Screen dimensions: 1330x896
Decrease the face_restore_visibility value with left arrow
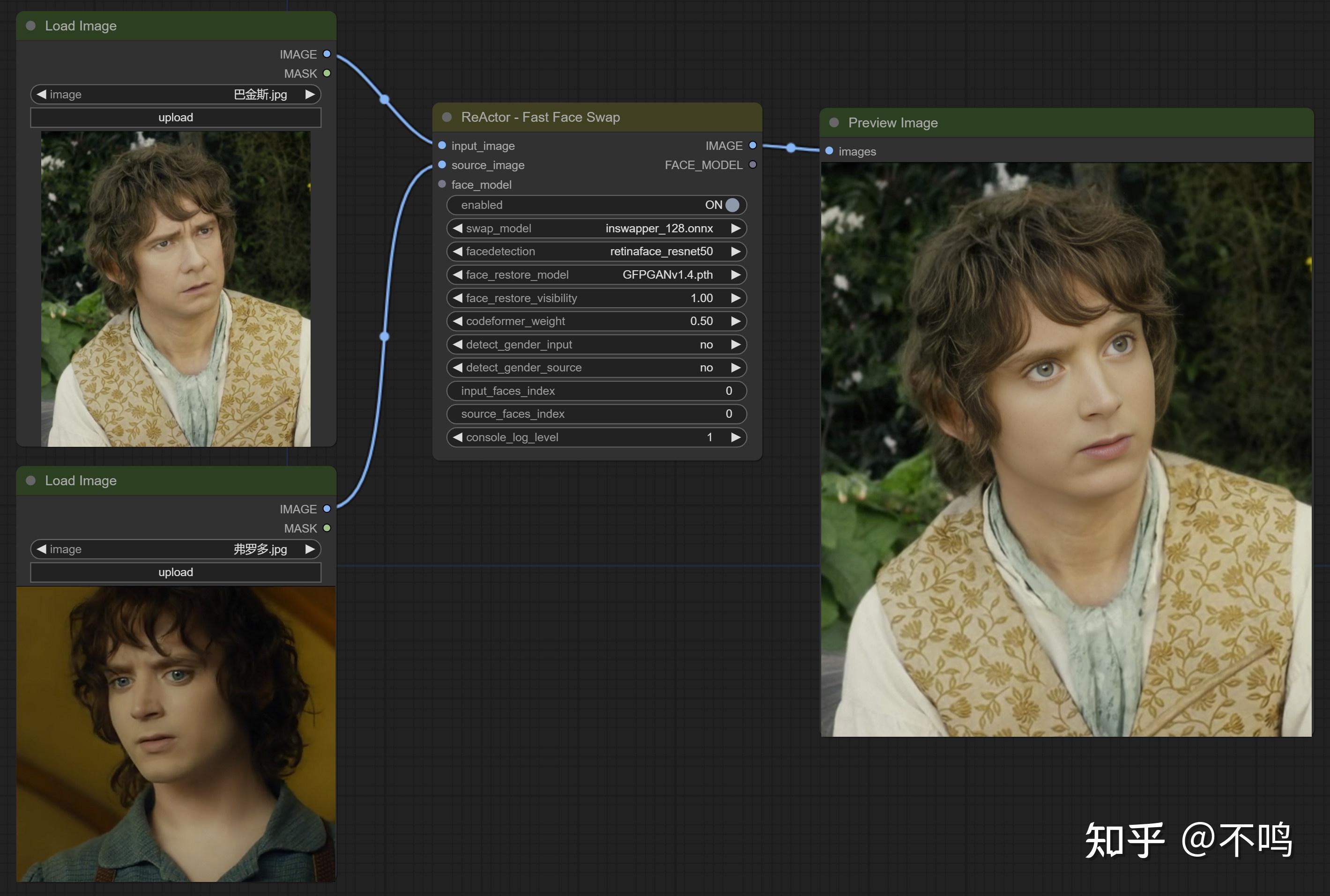(457, 298)
